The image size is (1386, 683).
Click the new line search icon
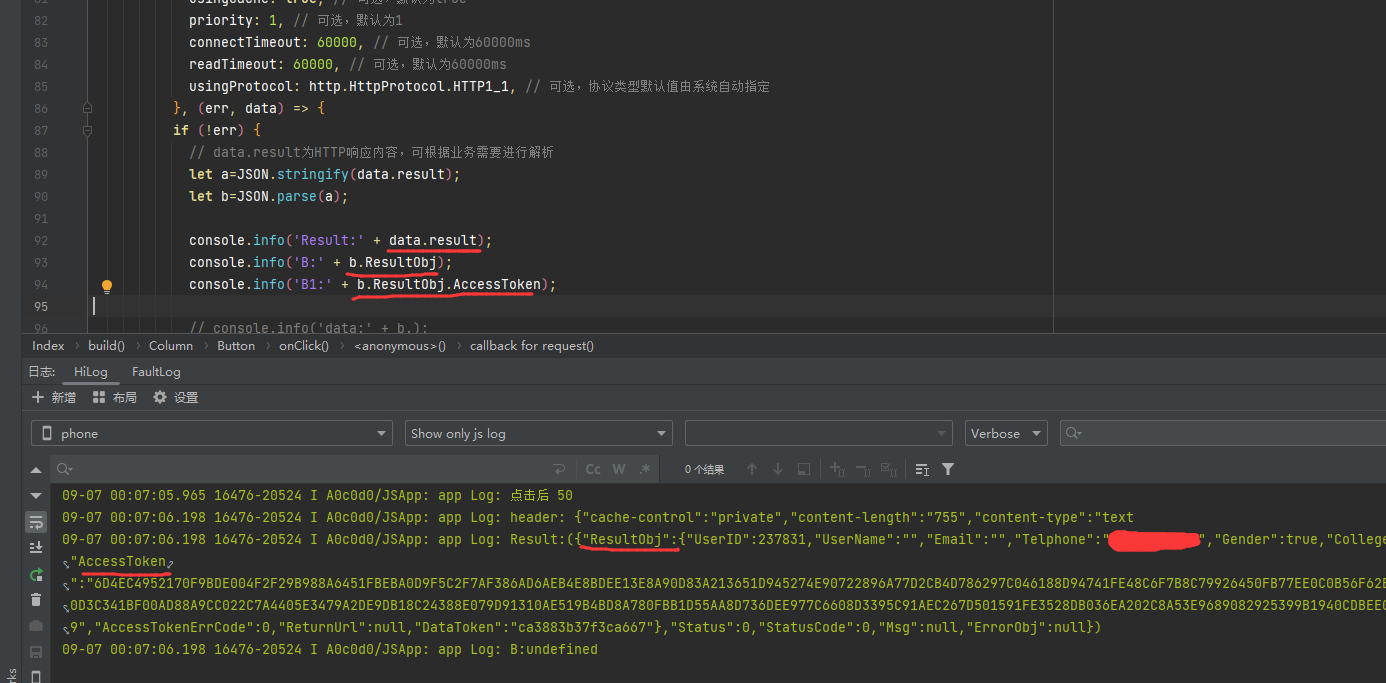tap(559, 469)
